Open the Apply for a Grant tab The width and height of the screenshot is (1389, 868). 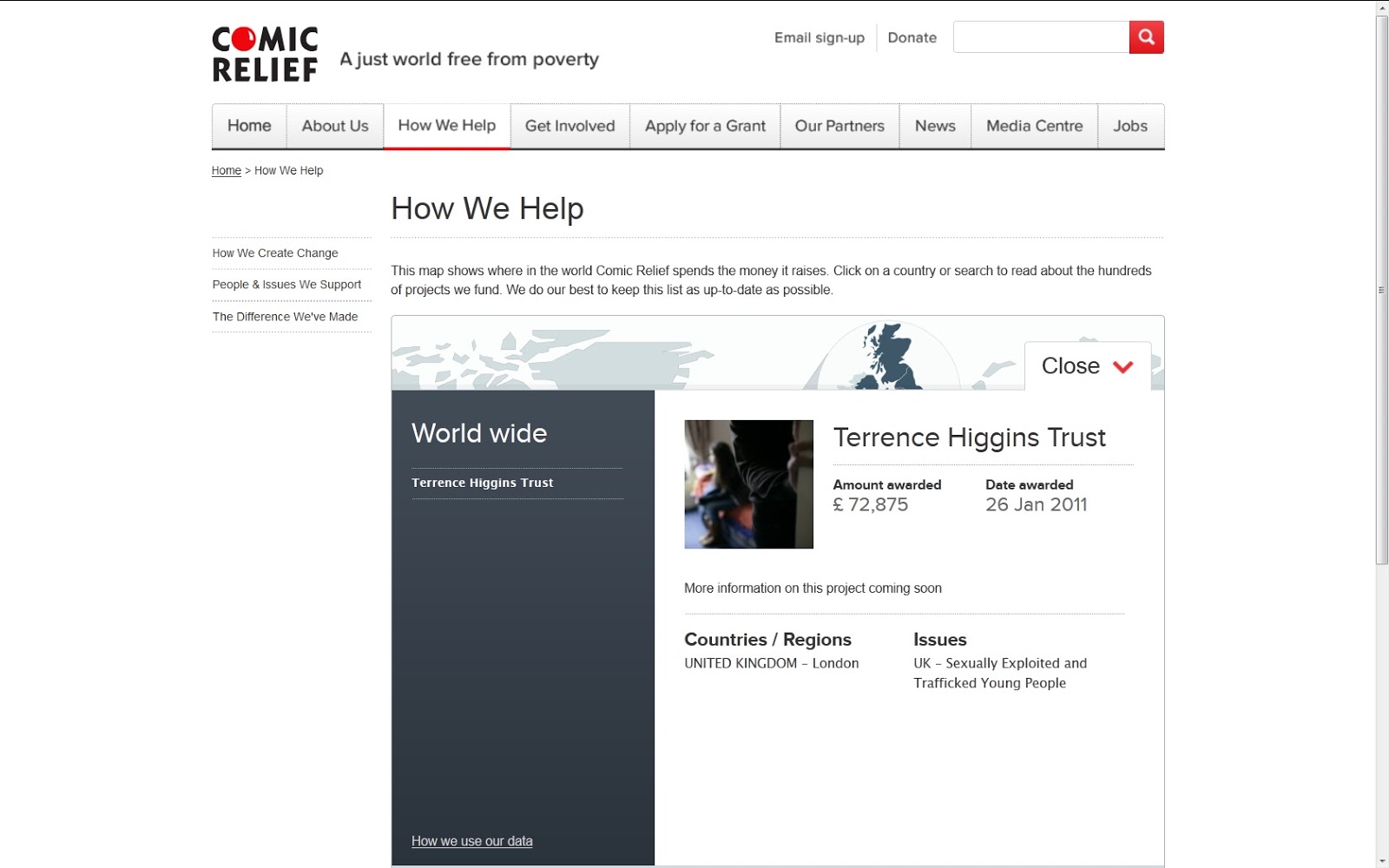pyautogui.click(x=705, y=127)
